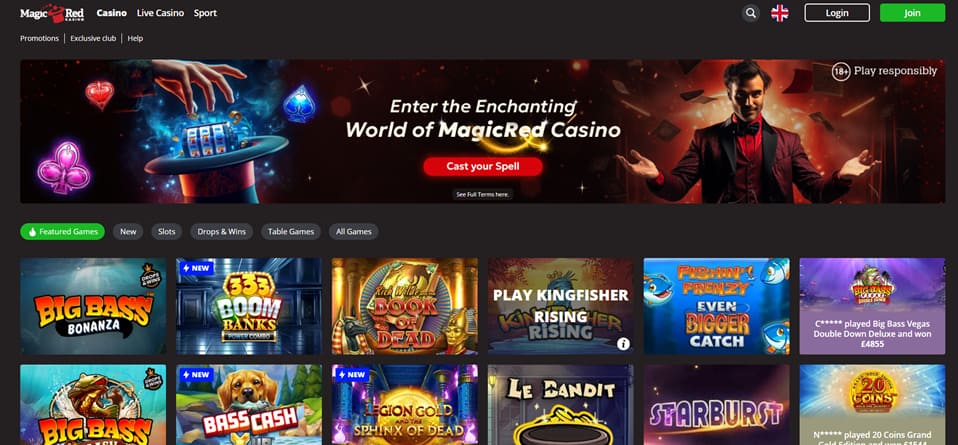Open See Full Terms here link

[x=483, y=194]
